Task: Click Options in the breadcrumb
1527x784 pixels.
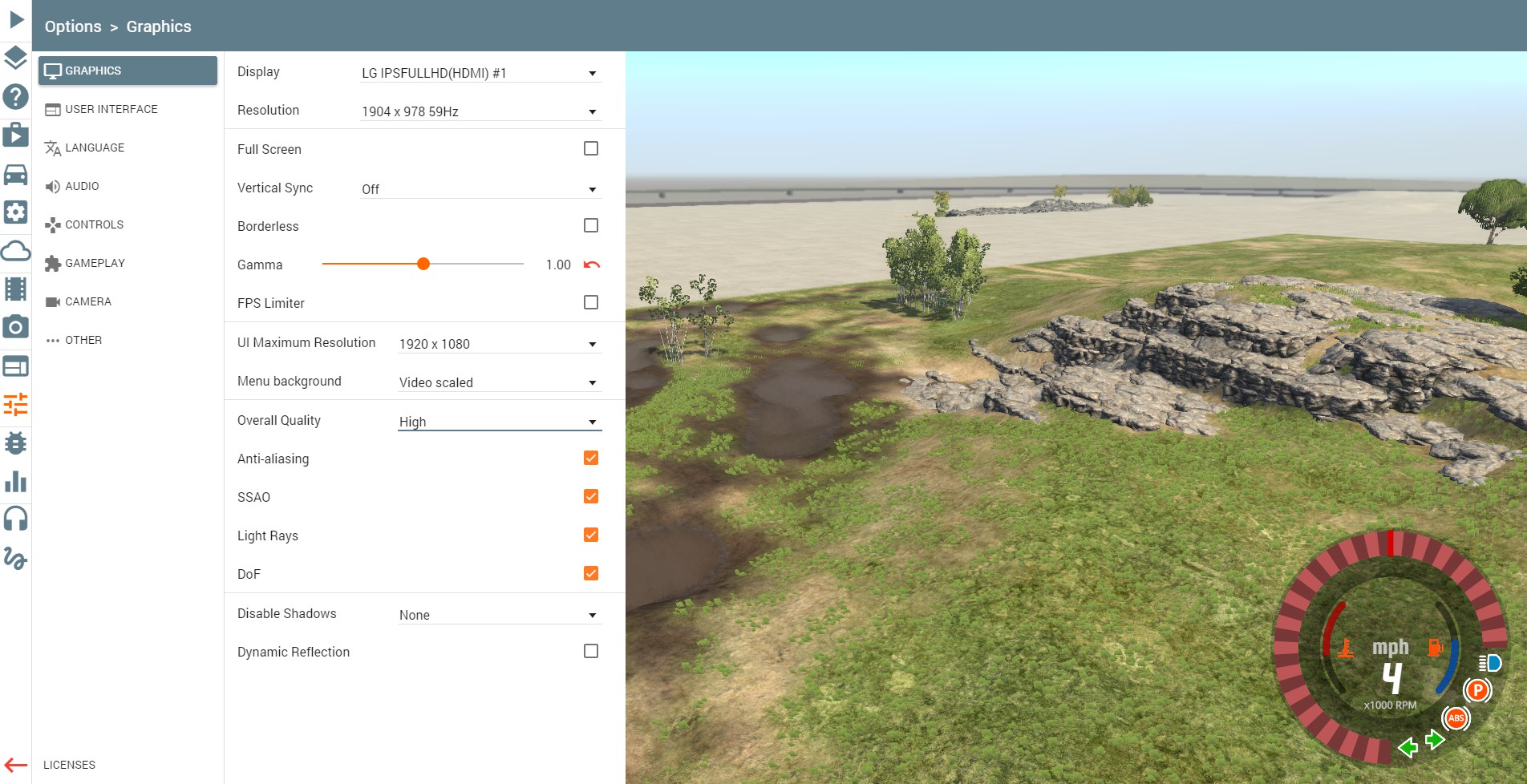Action: pyautogui.click(x=73, y=26)
